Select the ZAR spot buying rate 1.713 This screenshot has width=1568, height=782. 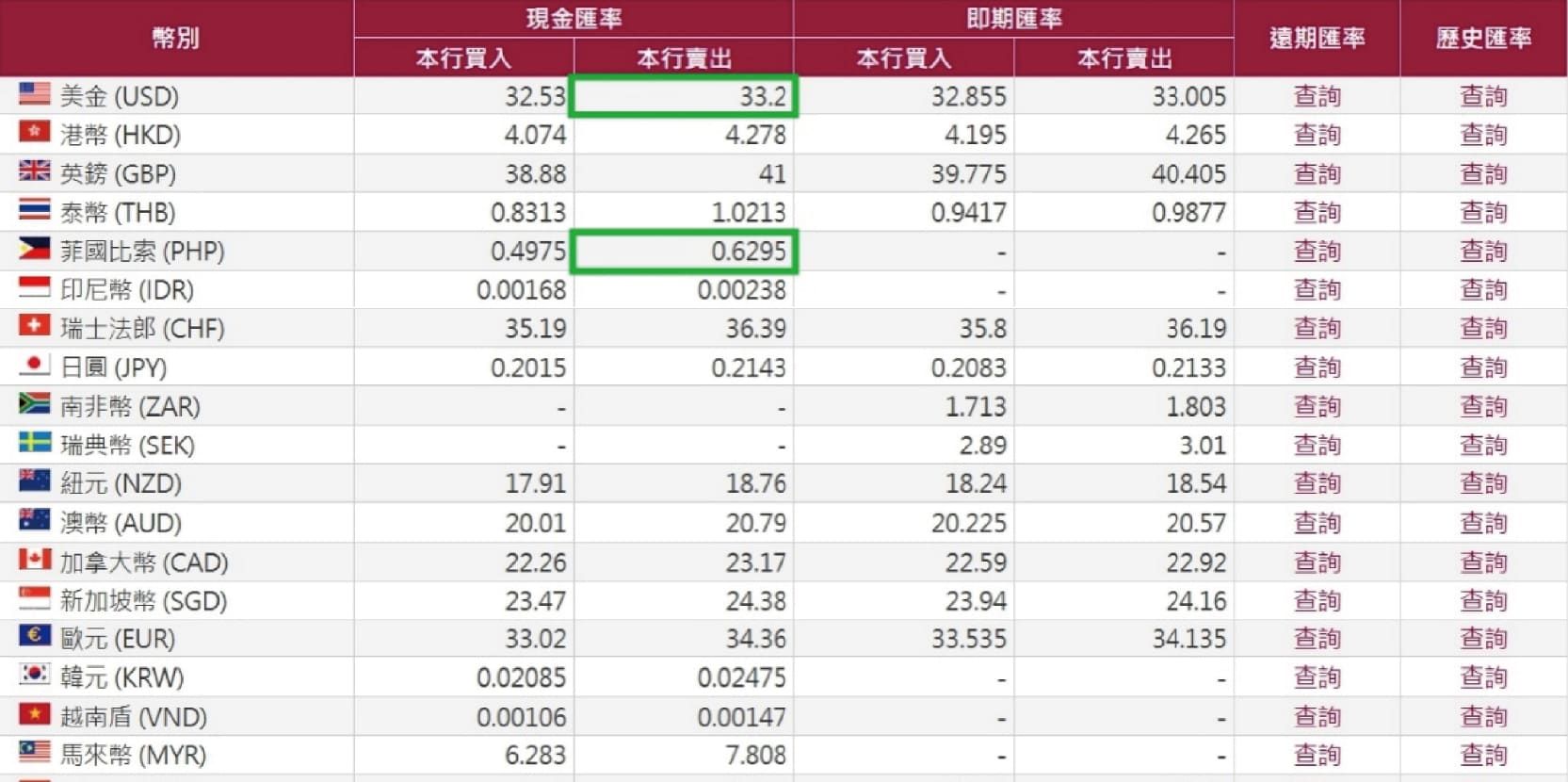(x=976, y=407)
